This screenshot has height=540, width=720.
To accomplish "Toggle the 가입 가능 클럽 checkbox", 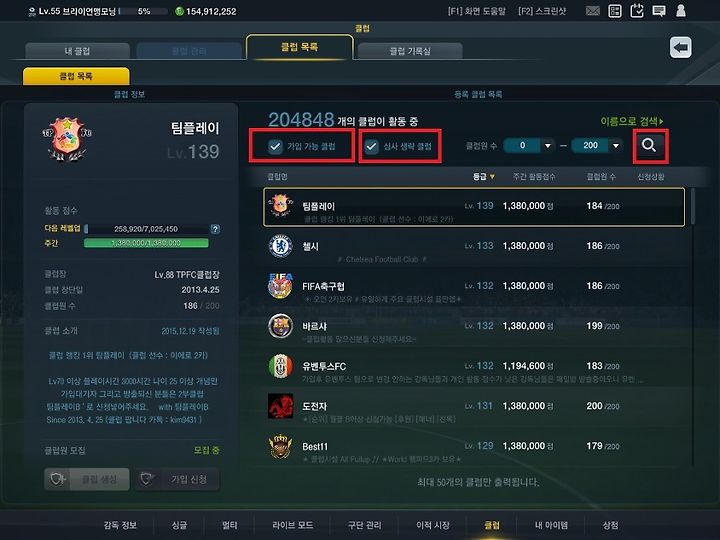I will [x=275, y=146].
